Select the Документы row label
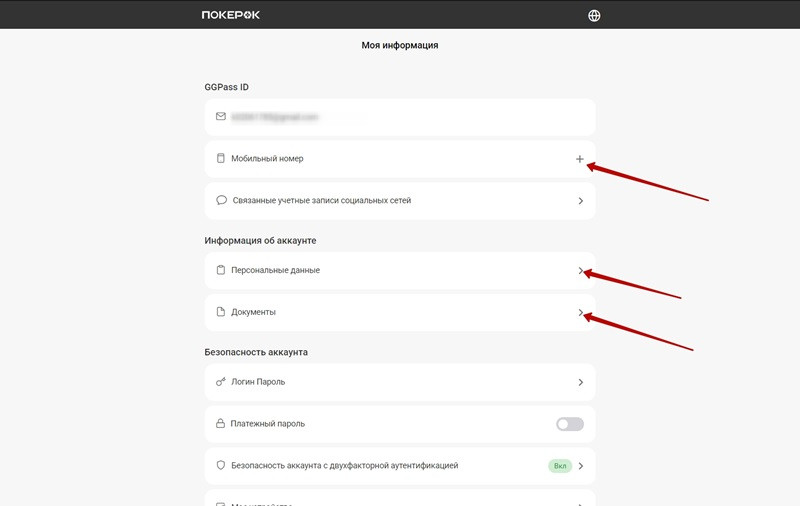800x506 pixels. tap(253, 312)
